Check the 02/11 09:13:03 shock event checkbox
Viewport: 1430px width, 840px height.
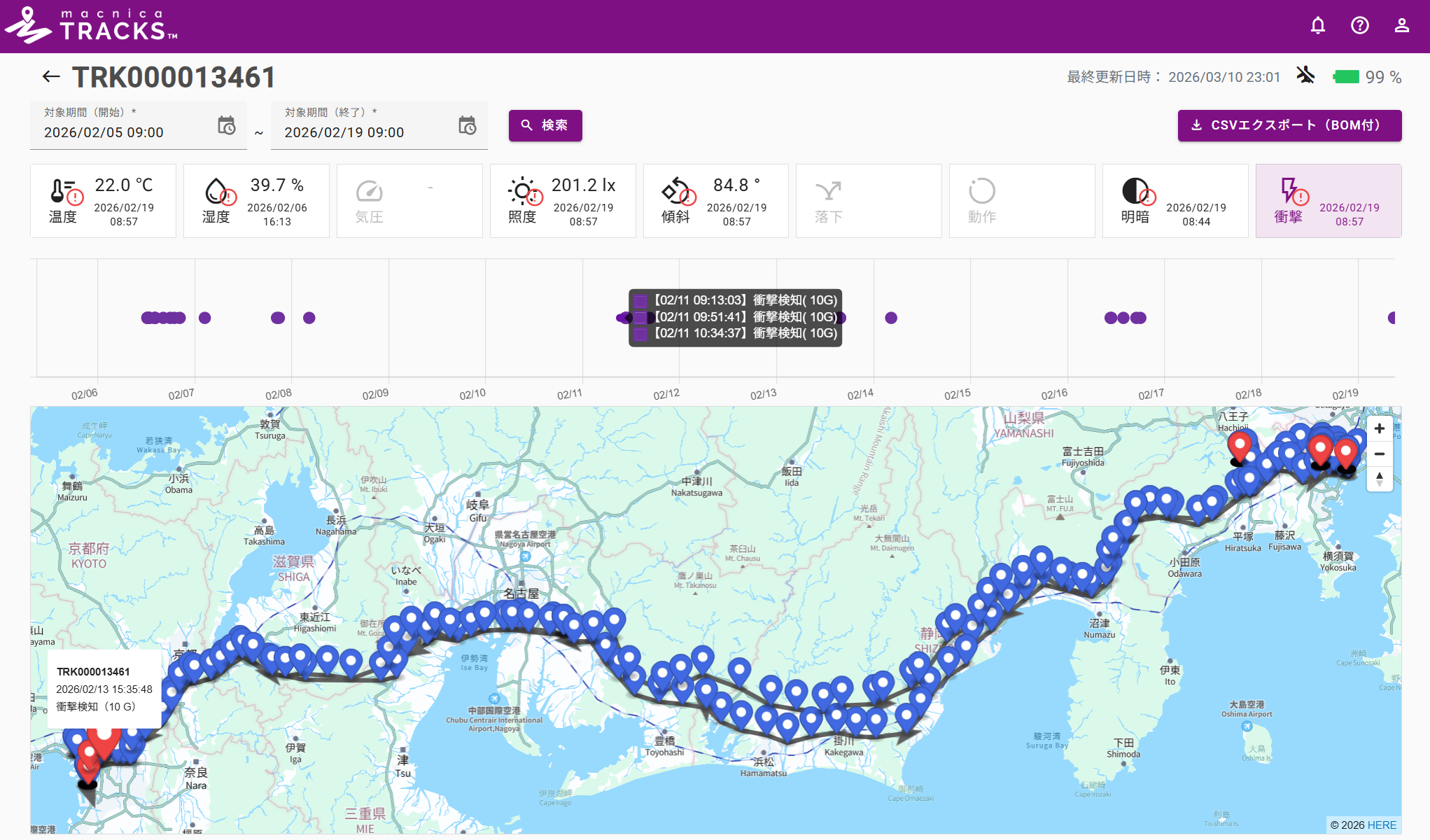click(640, 300)
